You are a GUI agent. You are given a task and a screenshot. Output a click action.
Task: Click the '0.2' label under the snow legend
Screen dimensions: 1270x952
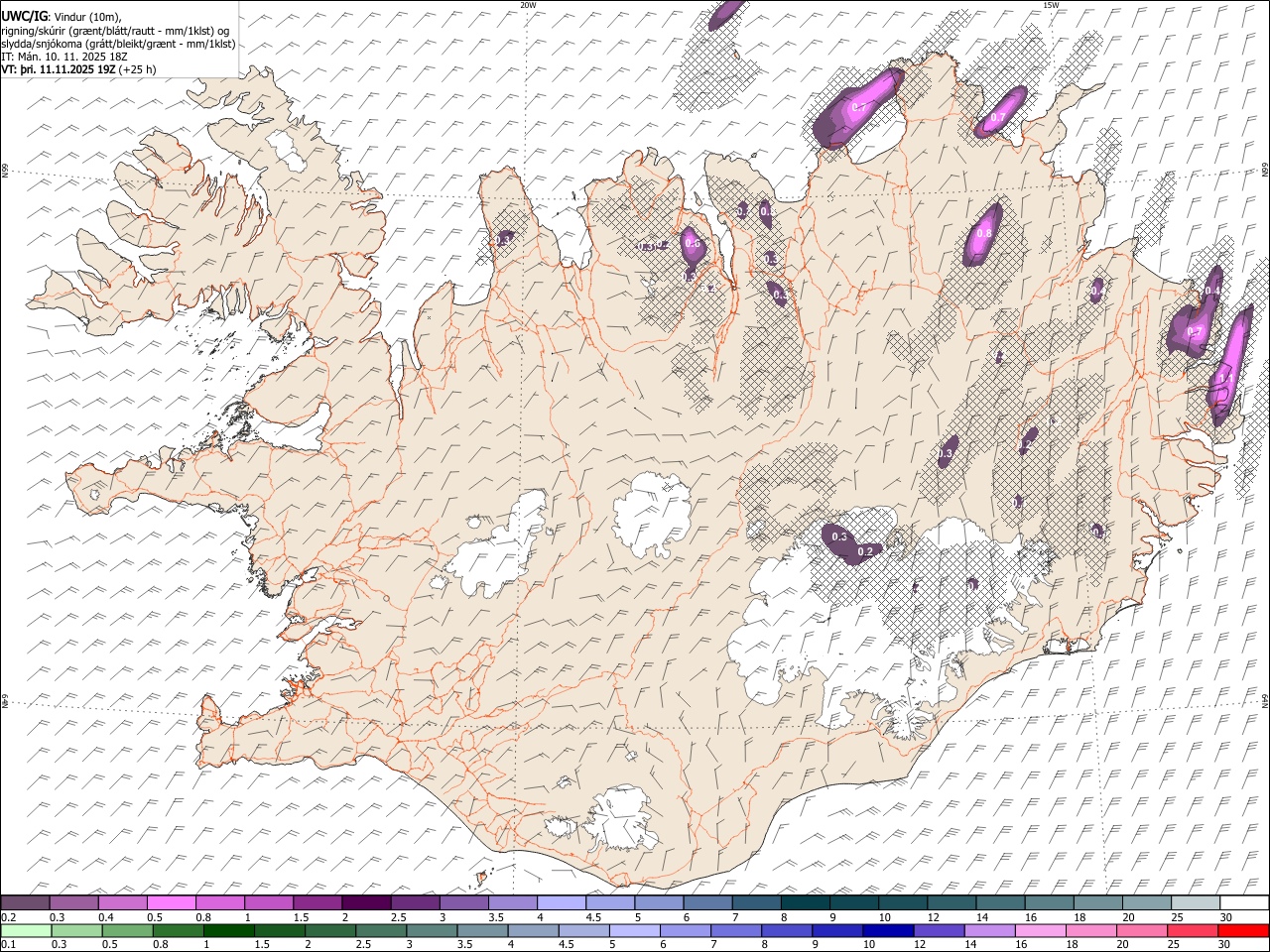click(9, 917)
